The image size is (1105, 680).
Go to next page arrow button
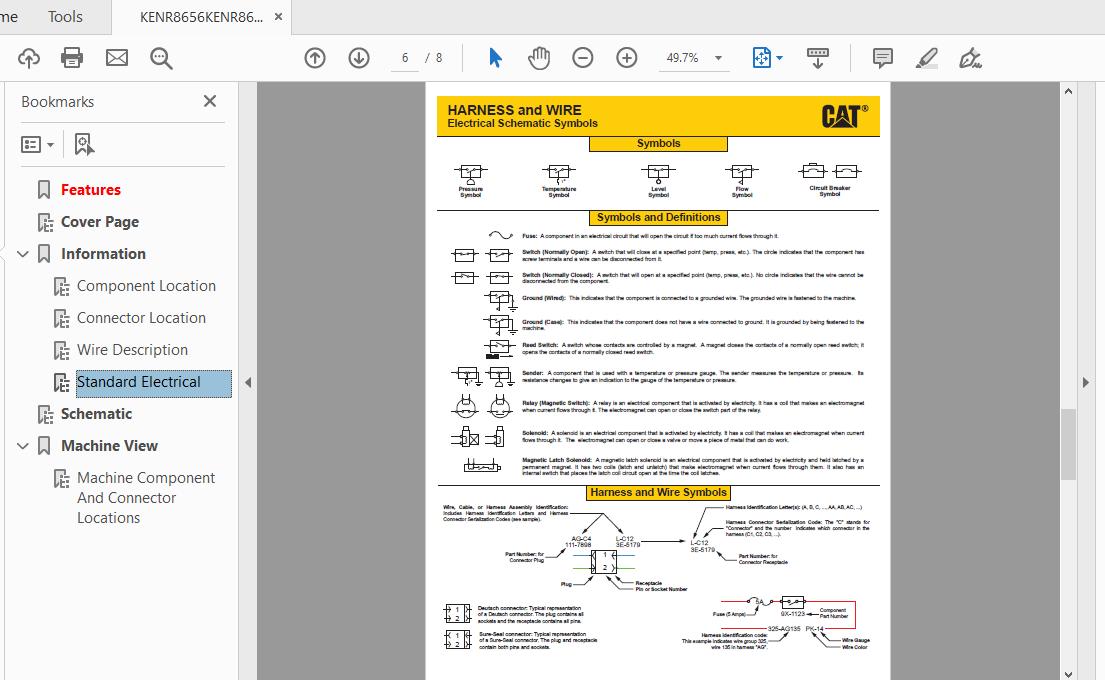tap(359, 58)
